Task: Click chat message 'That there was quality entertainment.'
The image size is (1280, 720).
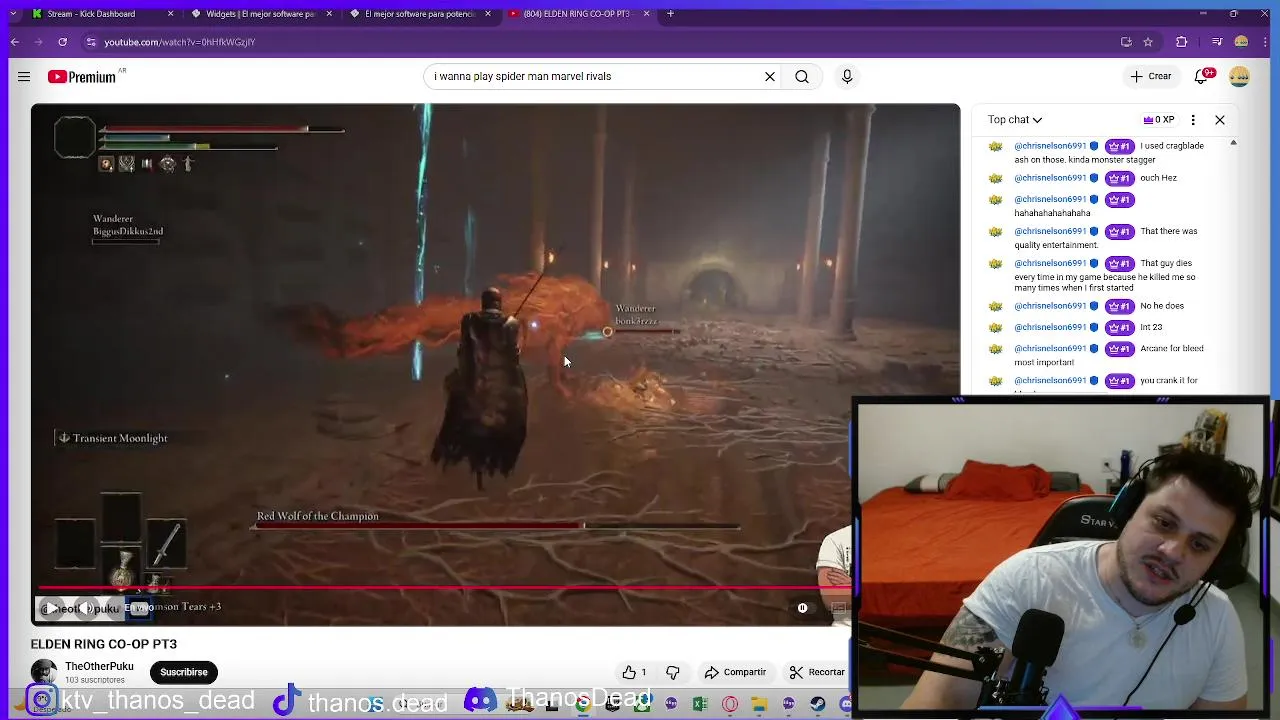Action: [x=1106, y=238]
